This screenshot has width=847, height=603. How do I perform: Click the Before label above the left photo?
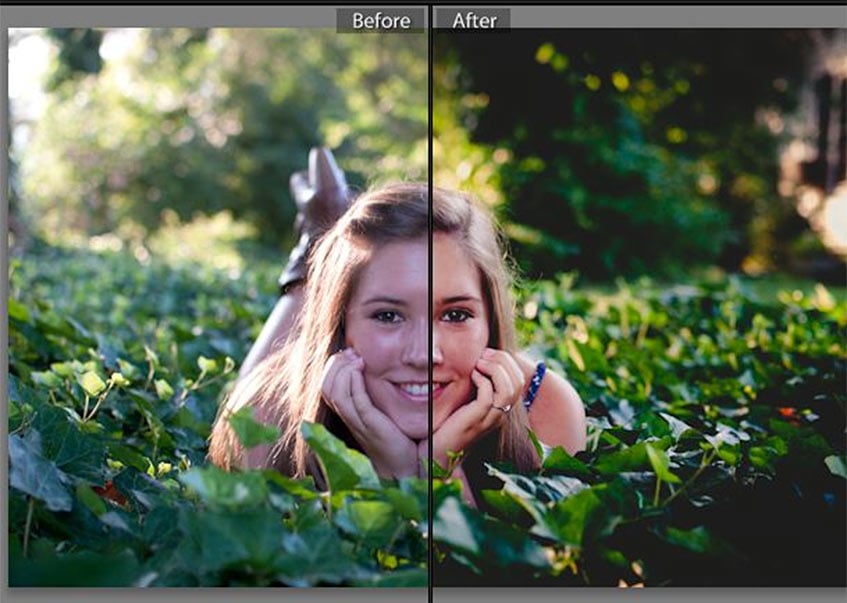coord(381,21)
